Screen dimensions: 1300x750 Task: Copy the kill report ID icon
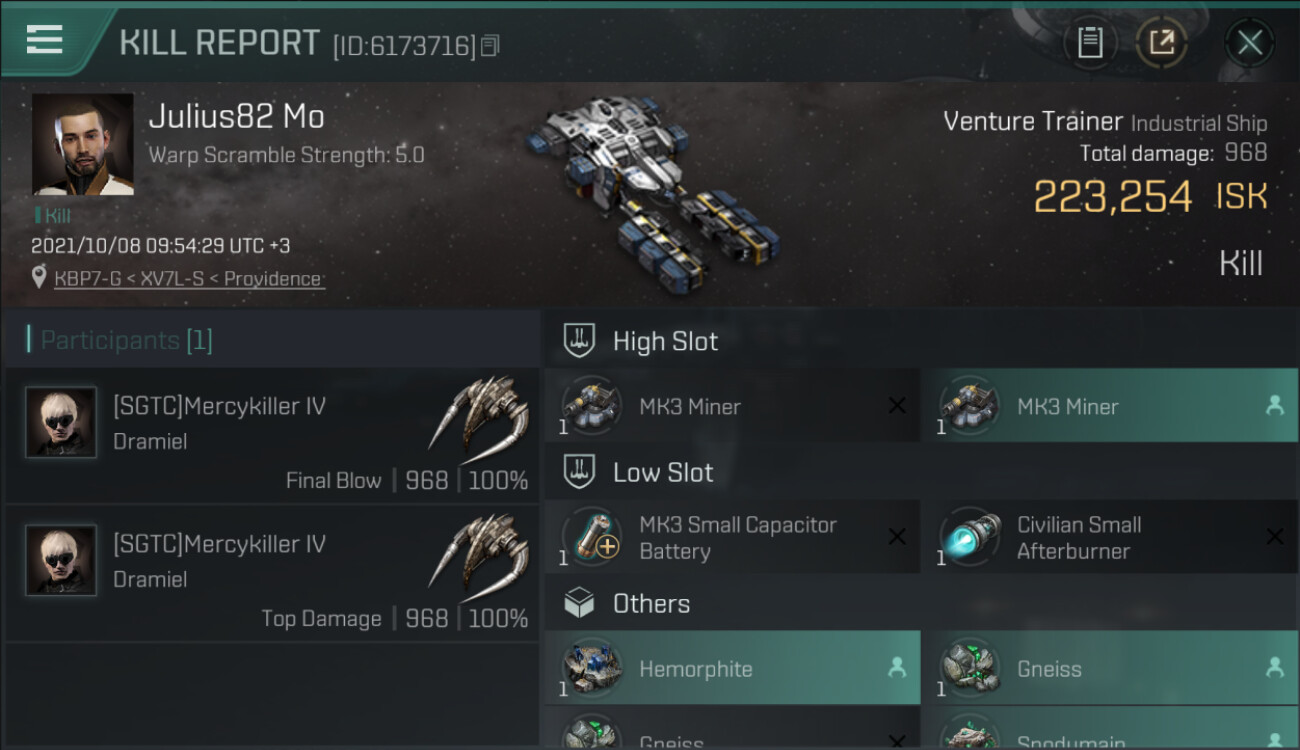[x=490, y=46]
